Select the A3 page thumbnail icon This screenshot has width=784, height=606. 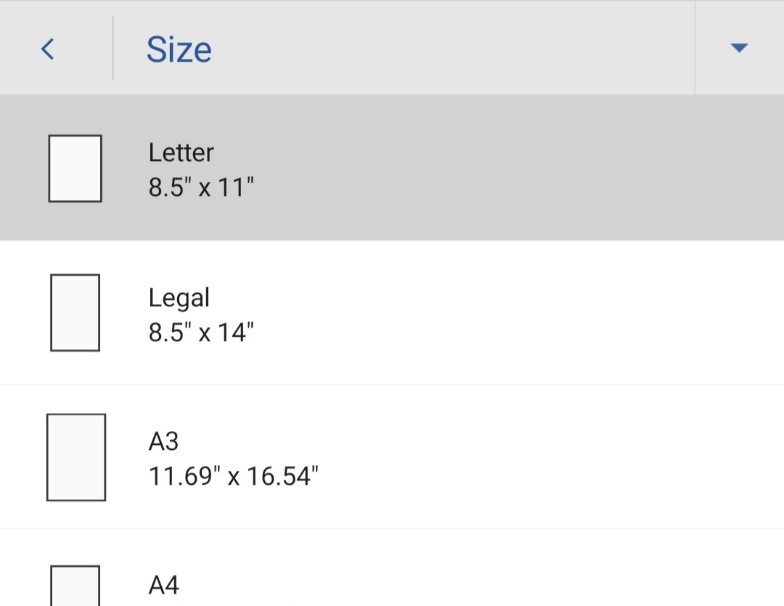pos(76,457)
